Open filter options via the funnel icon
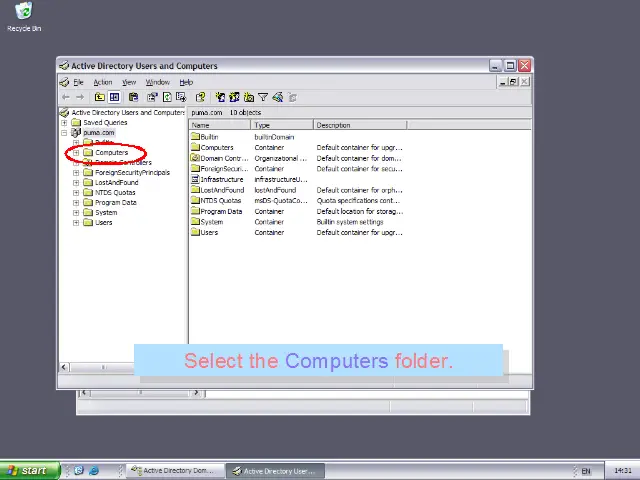This screenshot has width=640, height=480. [263, 97]
